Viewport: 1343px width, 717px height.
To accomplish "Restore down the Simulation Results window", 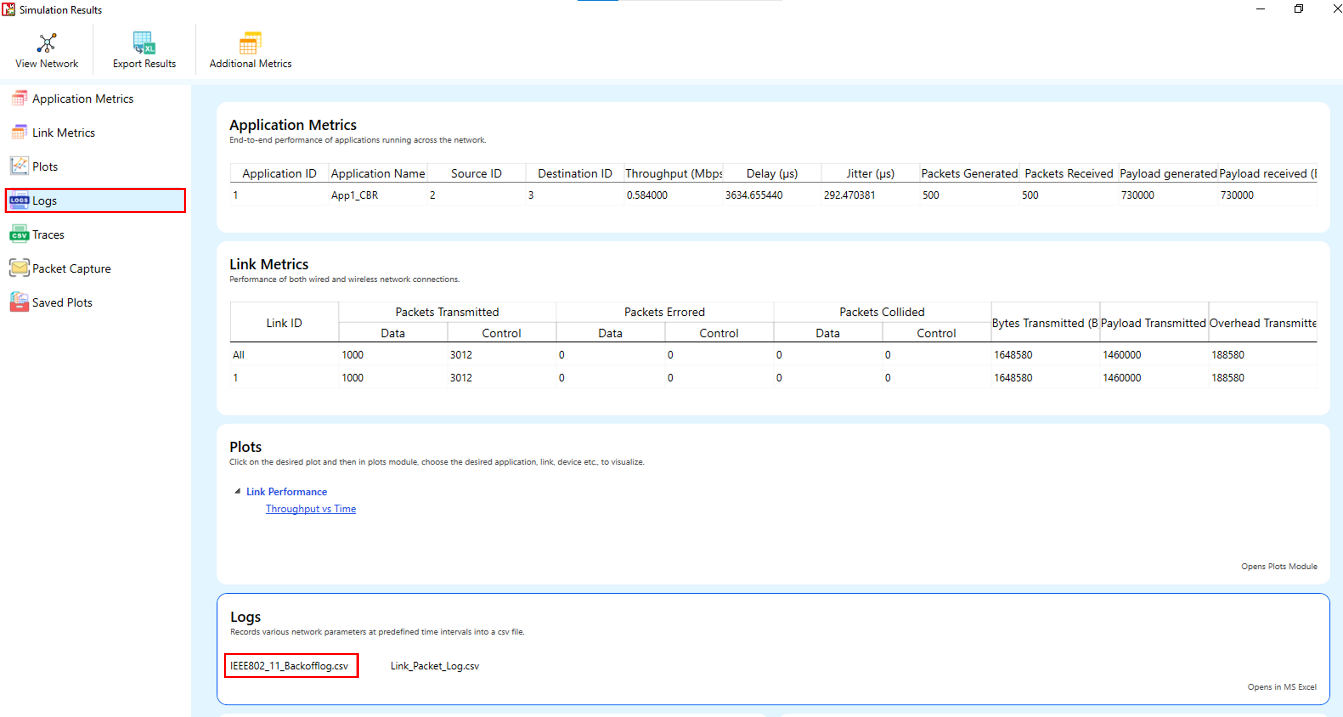I will point(1298,9).
